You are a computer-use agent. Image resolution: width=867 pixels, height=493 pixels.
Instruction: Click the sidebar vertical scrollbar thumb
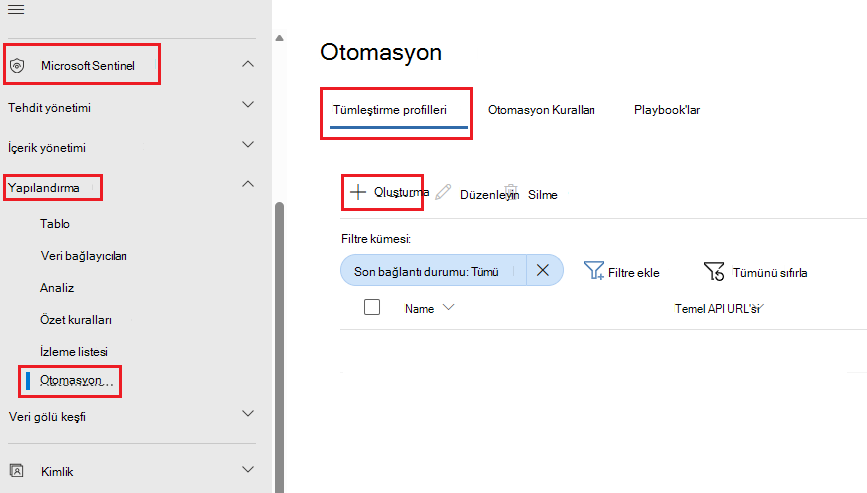pos(279,347)
